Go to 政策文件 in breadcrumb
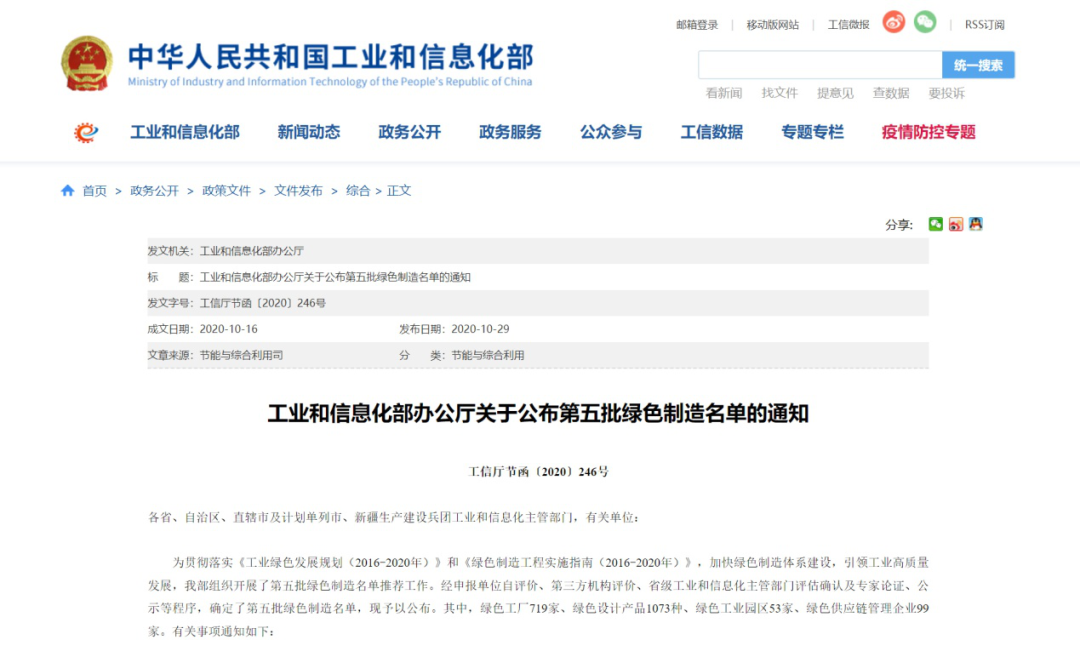Viewport: 1080px width, 657px height. [x=227, y=191]
